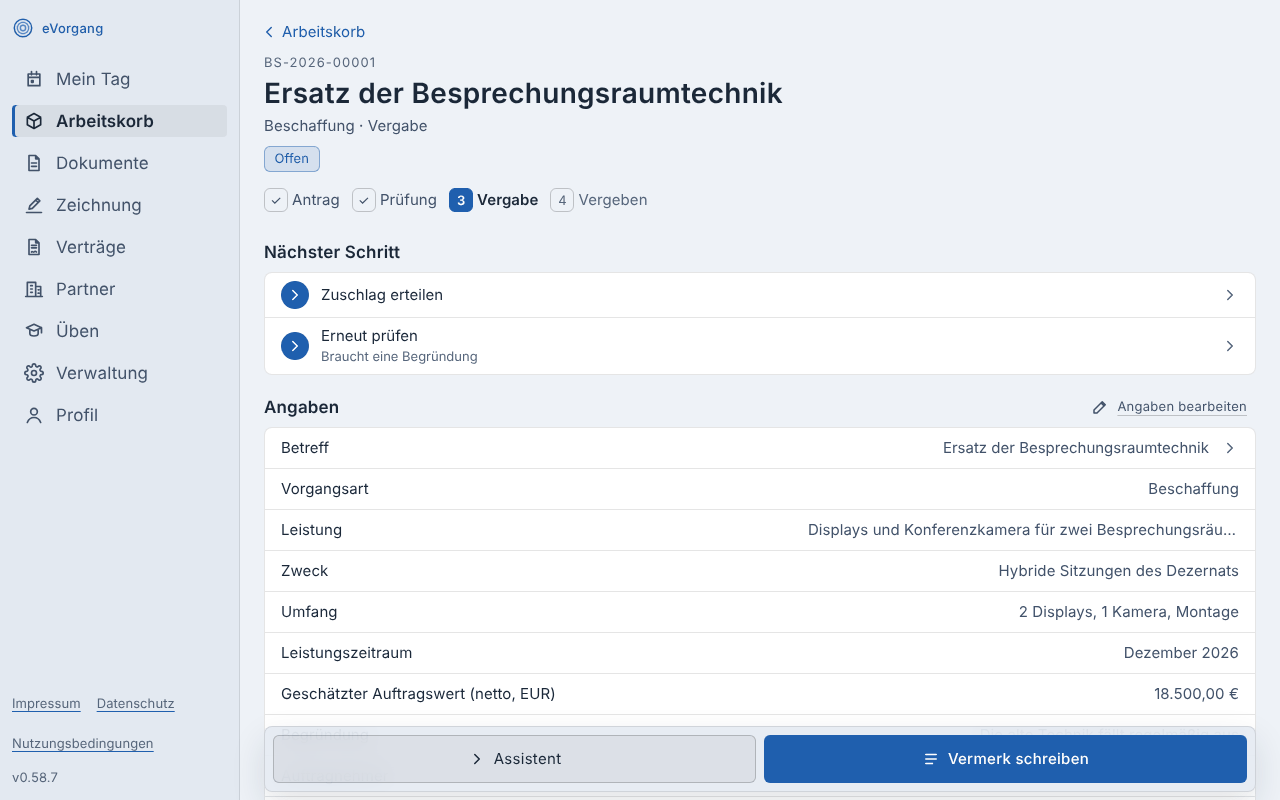The image size is (1280, 800).
Task: Click the Offen status badge
Action: pos(292,159)
